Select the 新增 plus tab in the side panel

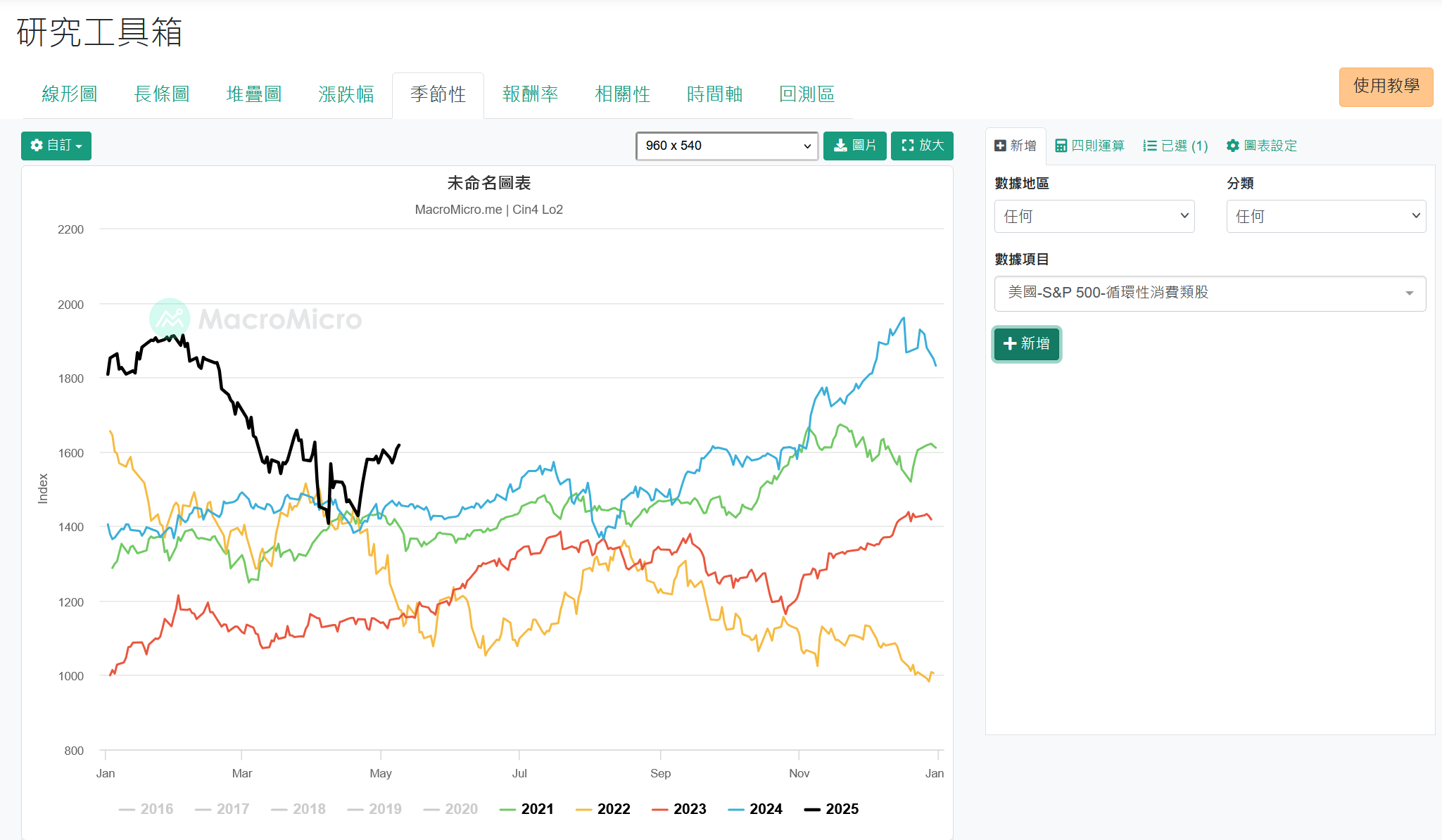pos(1016,146)
